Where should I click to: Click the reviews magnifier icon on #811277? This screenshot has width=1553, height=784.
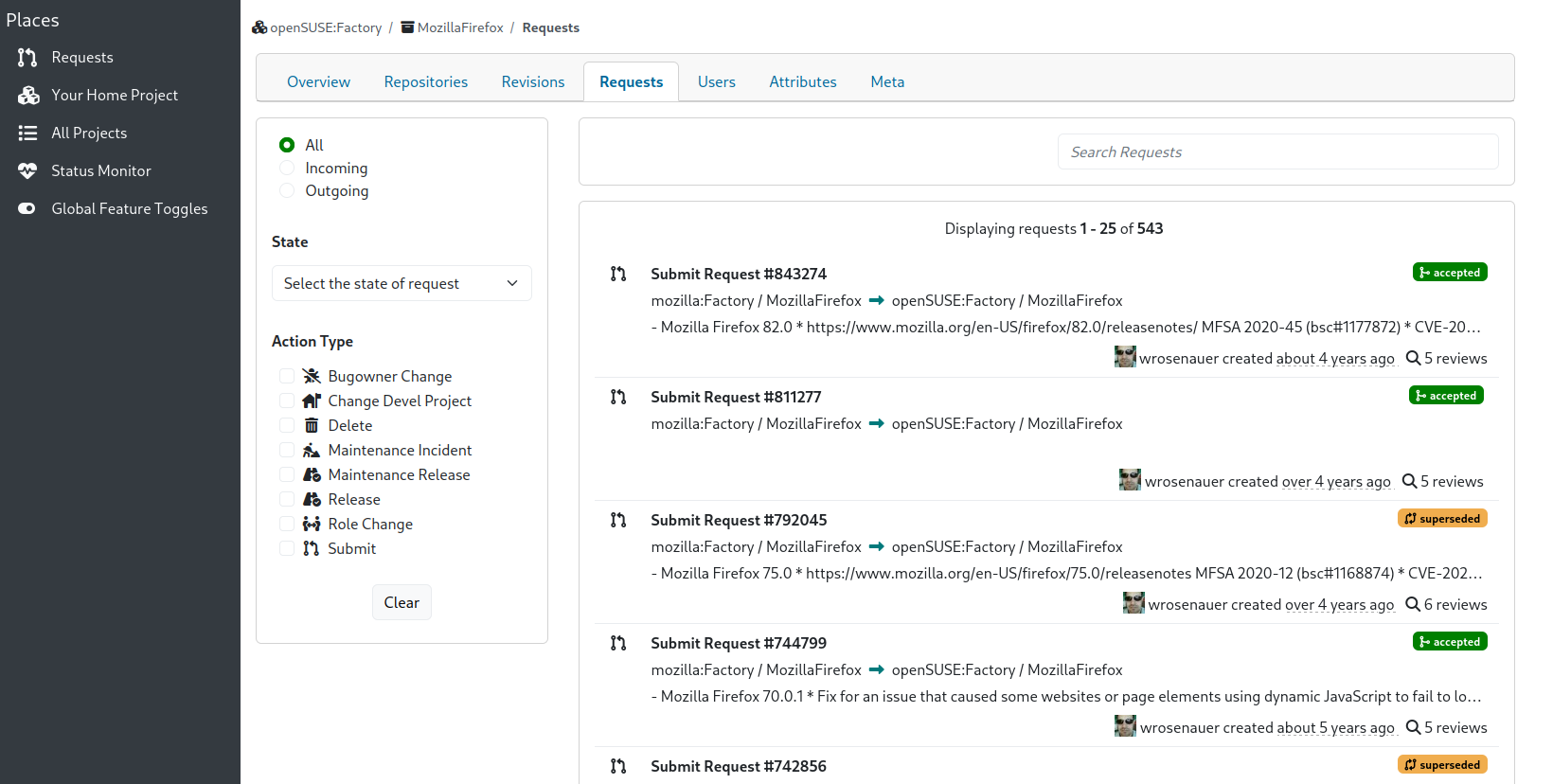click(x=1409, y=481)
